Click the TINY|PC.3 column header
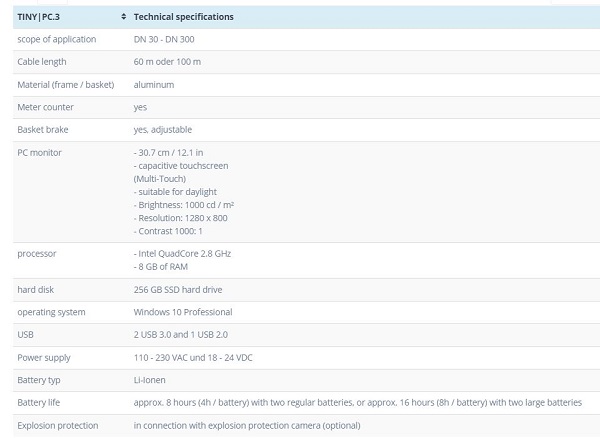 point(40,17)
